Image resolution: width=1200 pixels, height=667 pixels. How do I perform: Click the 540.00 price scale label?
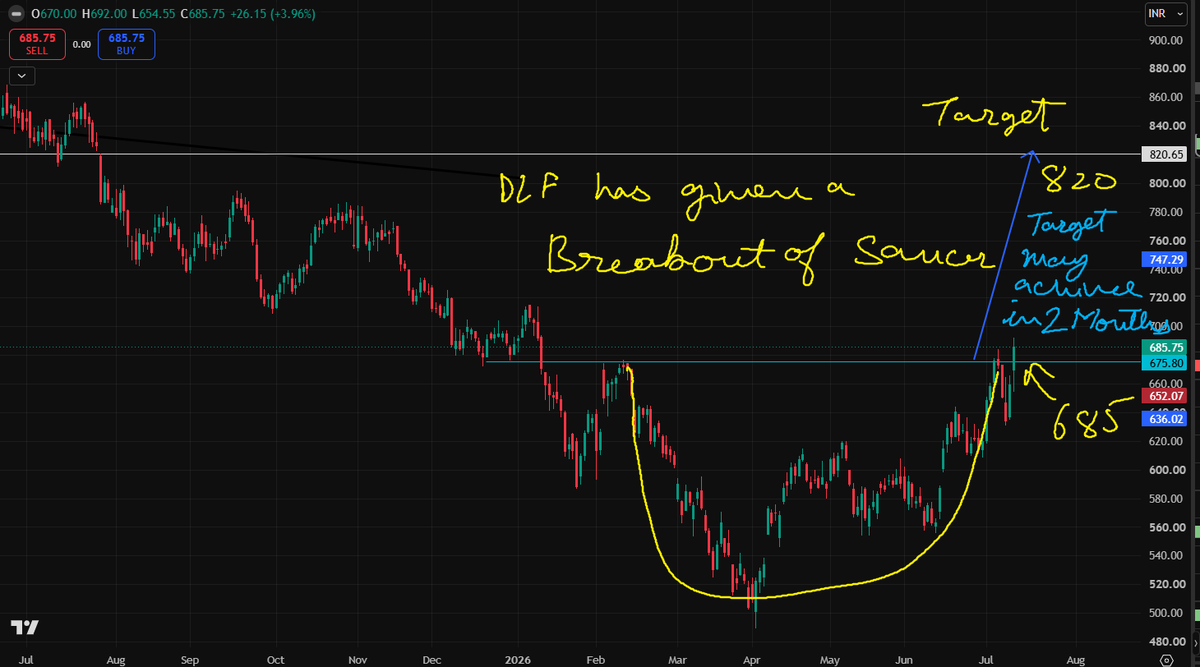tap(1165, 556)
